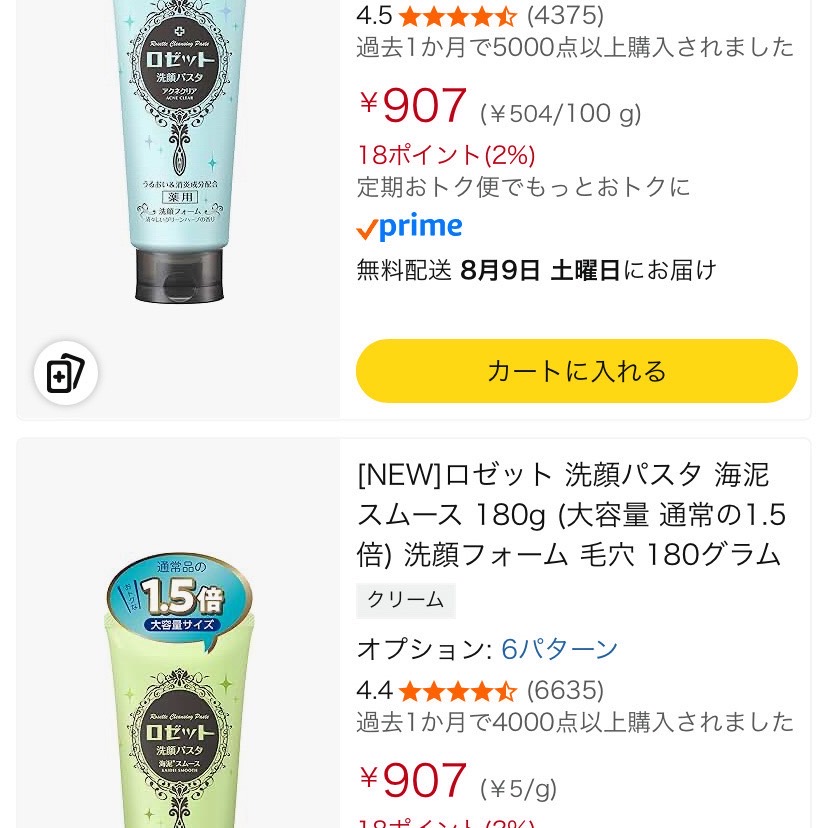Tap the compare-similar-items icon on first product
This screenshot has width=828, height=828.
[65, 373]
